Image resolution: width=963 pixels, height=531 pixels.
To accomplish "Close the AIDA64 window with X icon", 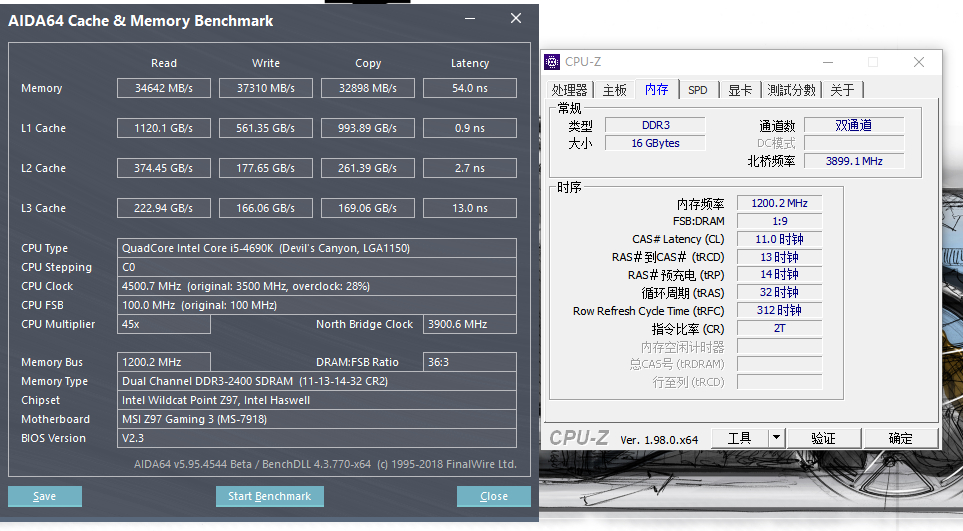I will click(516, 18).
